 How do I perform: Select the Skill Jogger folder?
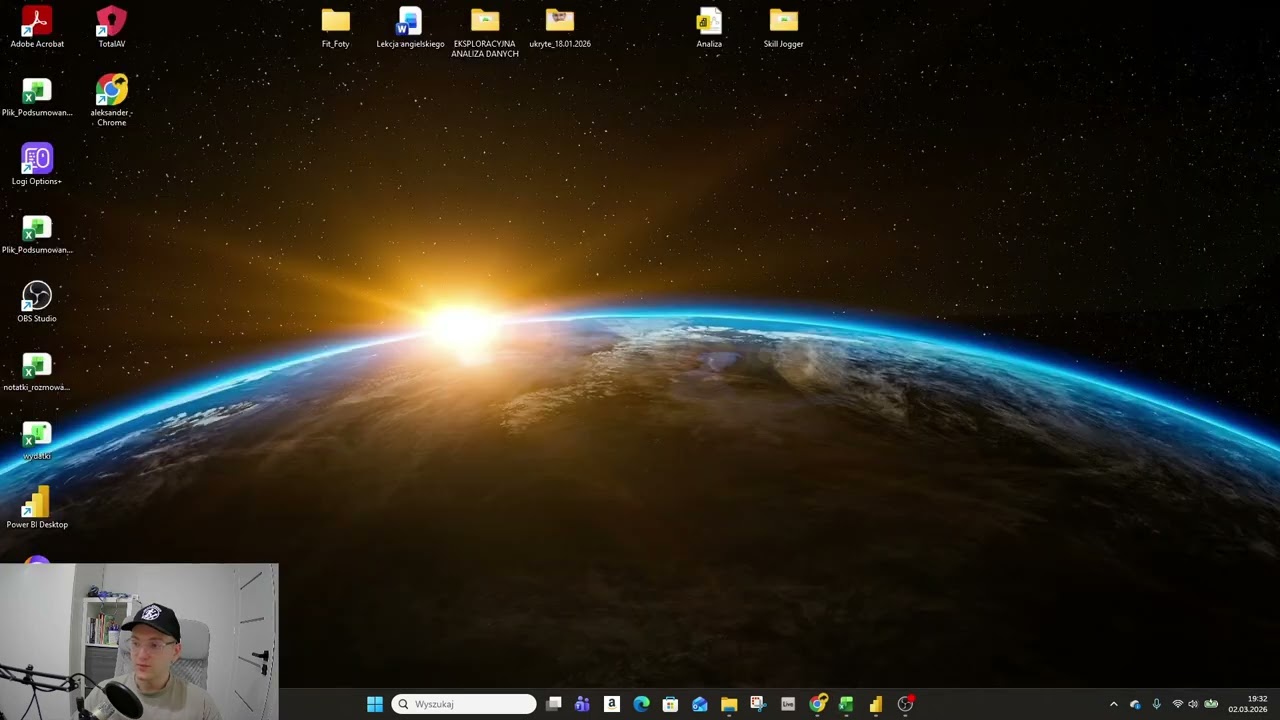784,27
